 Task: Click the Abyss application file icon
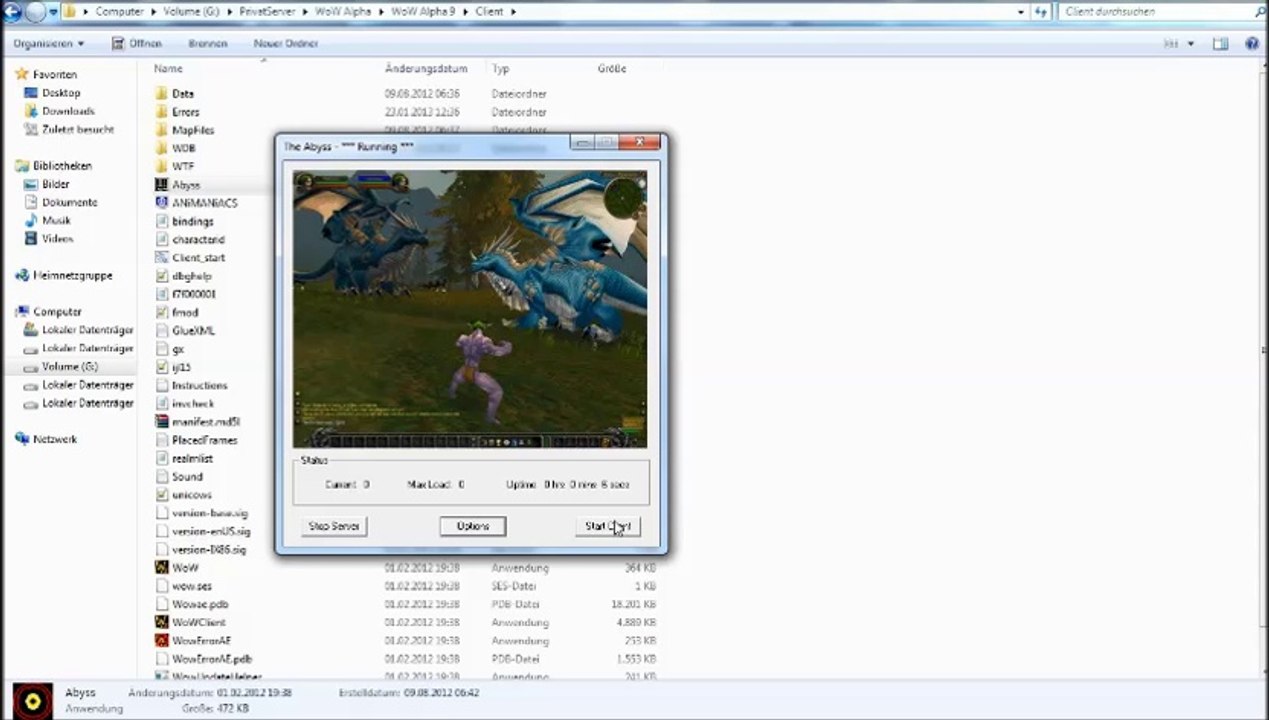pyautogui.click(x=162, y=185)
